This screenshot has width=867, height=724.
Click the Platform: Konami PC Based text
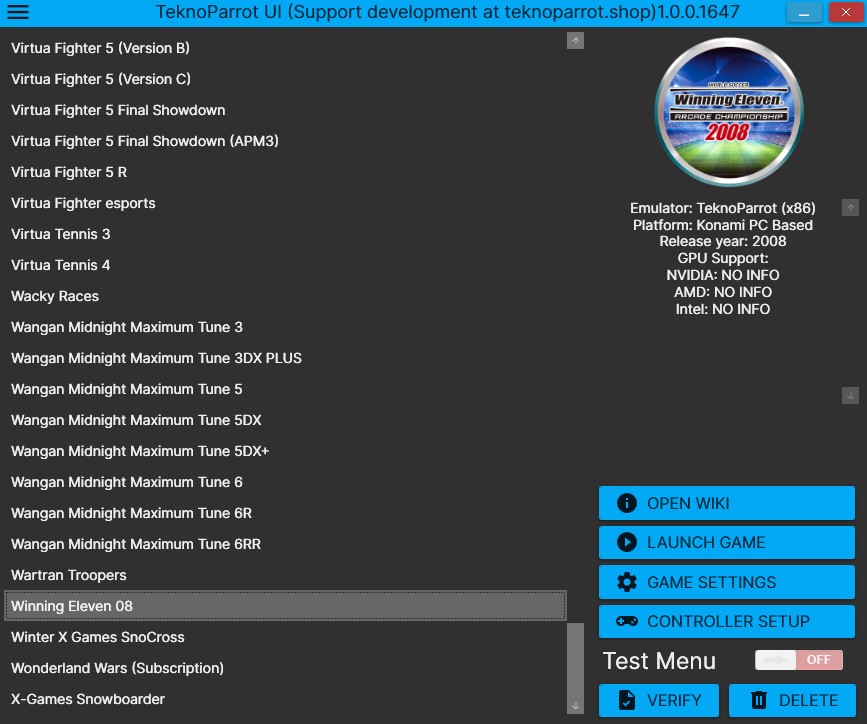pyautogui.click(x=723, y=225)
